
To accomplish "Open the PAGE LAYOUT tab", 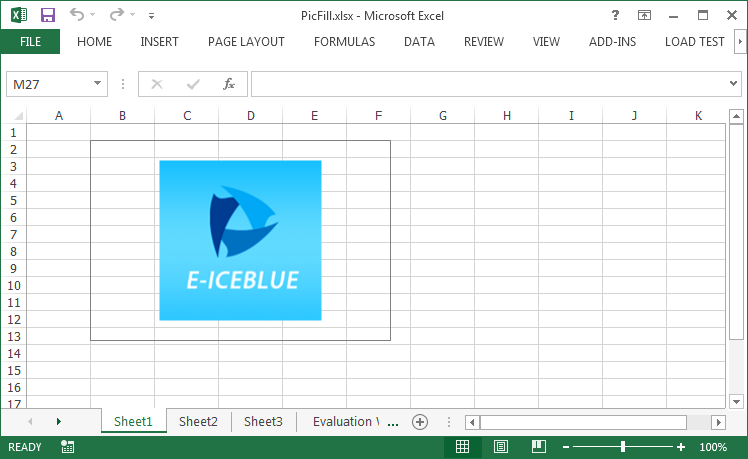I will tap(246, 42).
